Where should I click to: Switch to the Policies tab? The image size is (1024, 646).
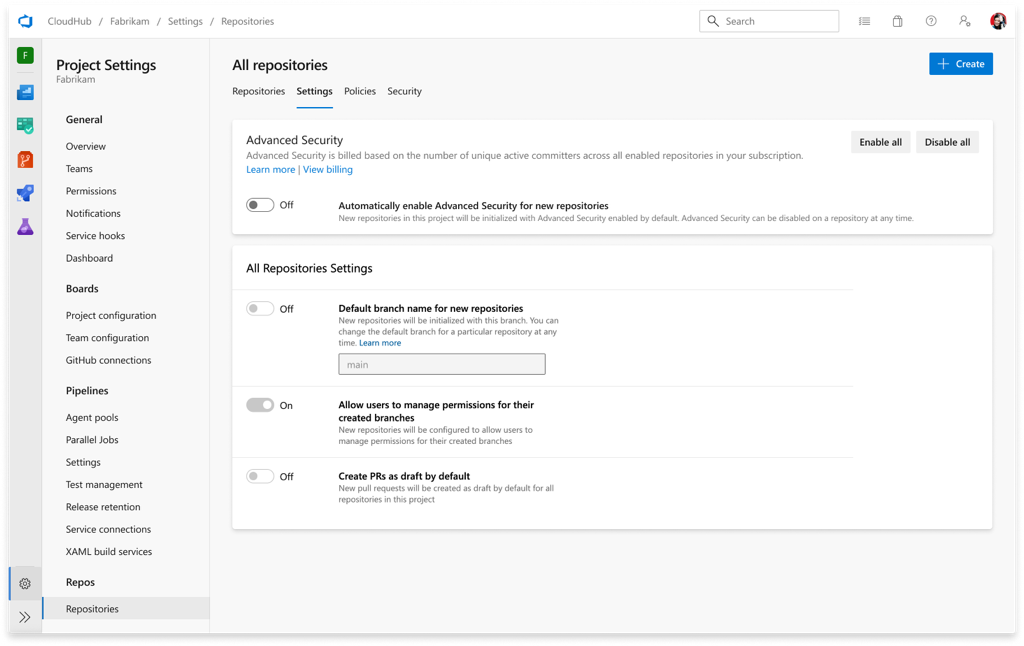coord(359,91)
